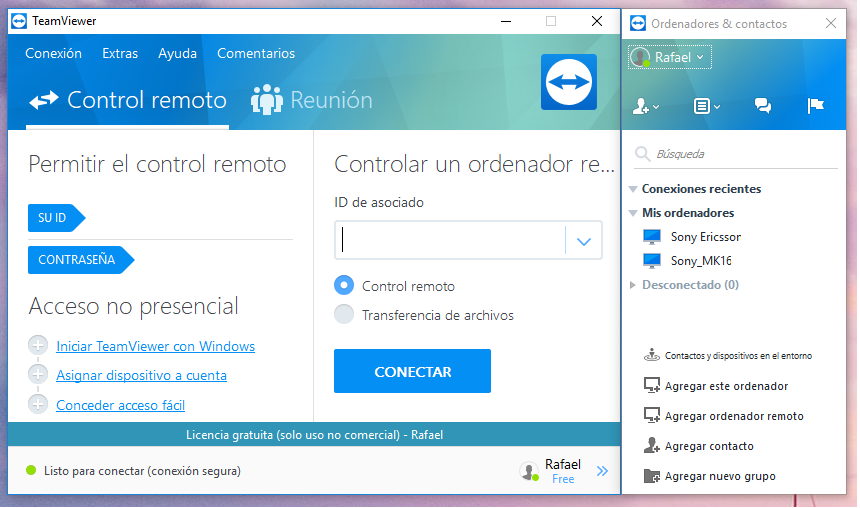Click Agregar este ordenador
Screen dimensions: 860x508
point(726,386)
